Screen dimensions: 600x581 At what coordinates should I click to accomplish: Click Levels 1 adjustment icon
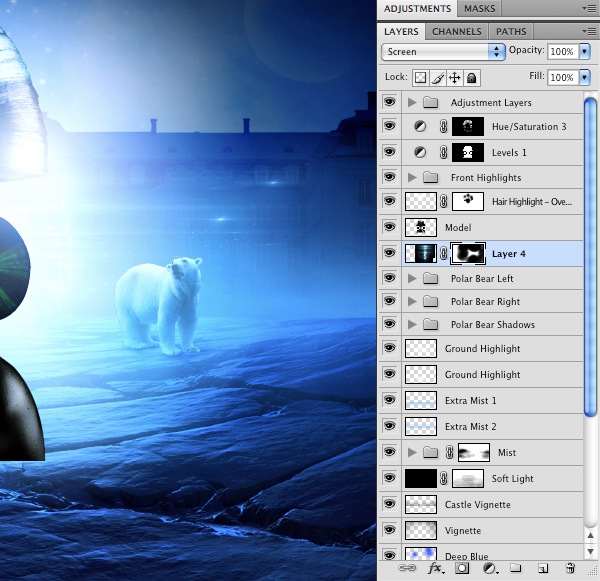click(420, 152)
